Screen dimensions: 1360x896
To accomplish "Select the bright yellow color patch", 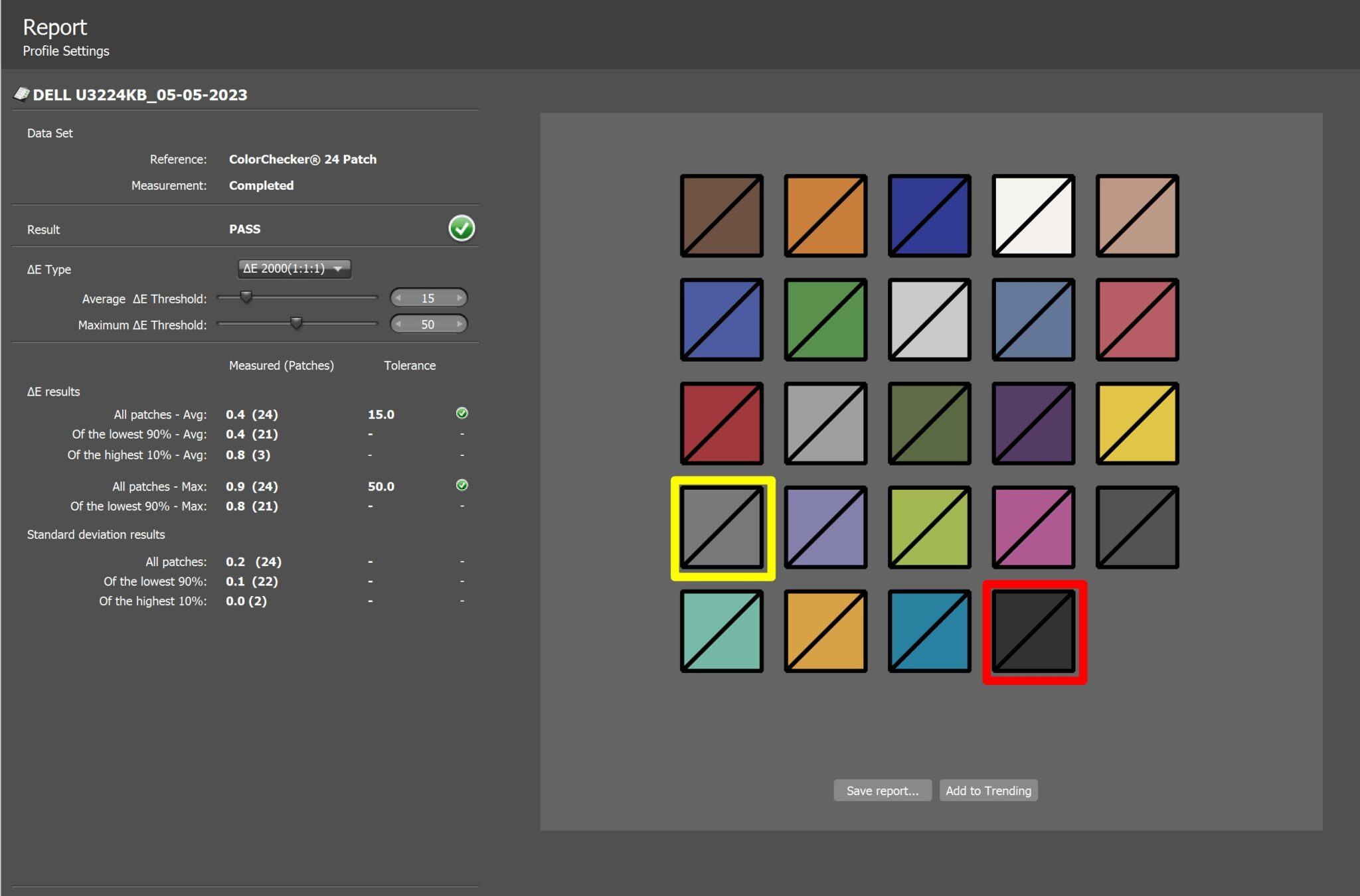I will pyautogui.click(x=1137, y=423).
